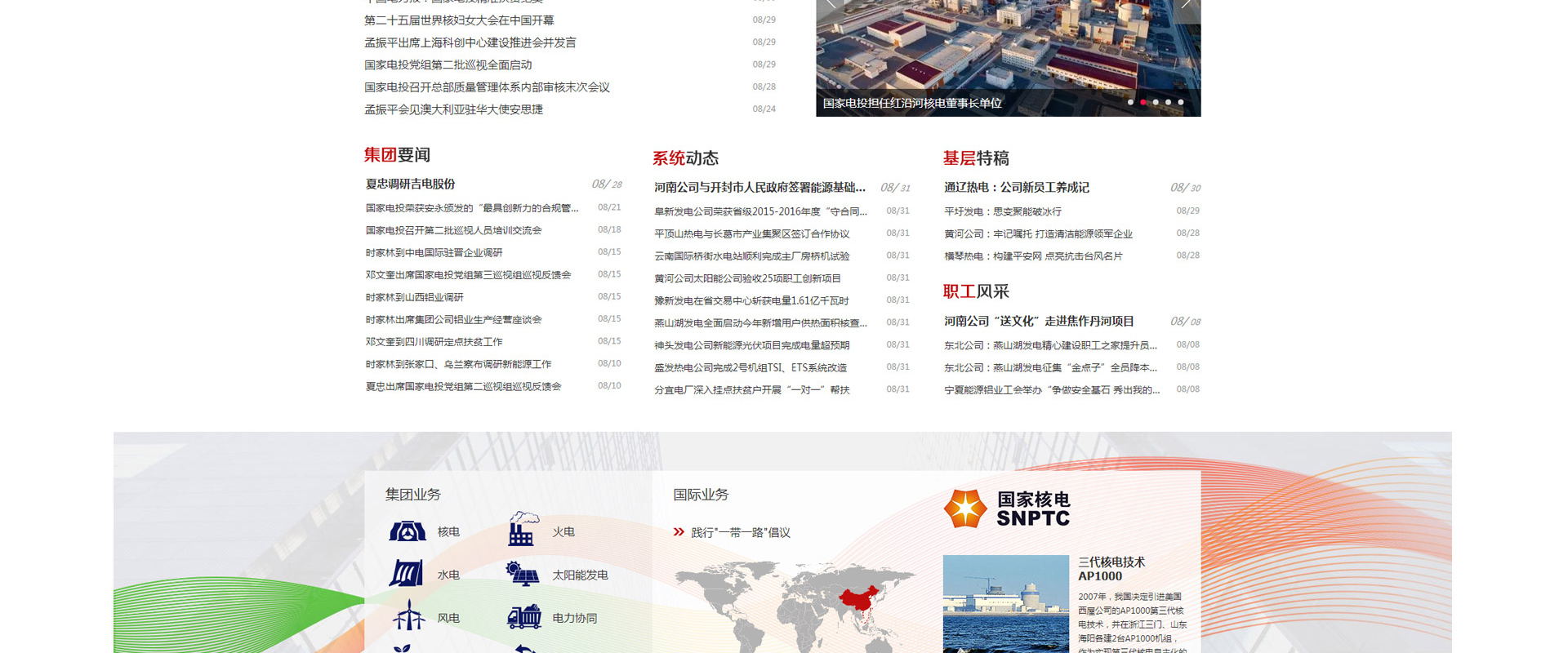Open the 系统动态 section heading

(x=685, y=158)
